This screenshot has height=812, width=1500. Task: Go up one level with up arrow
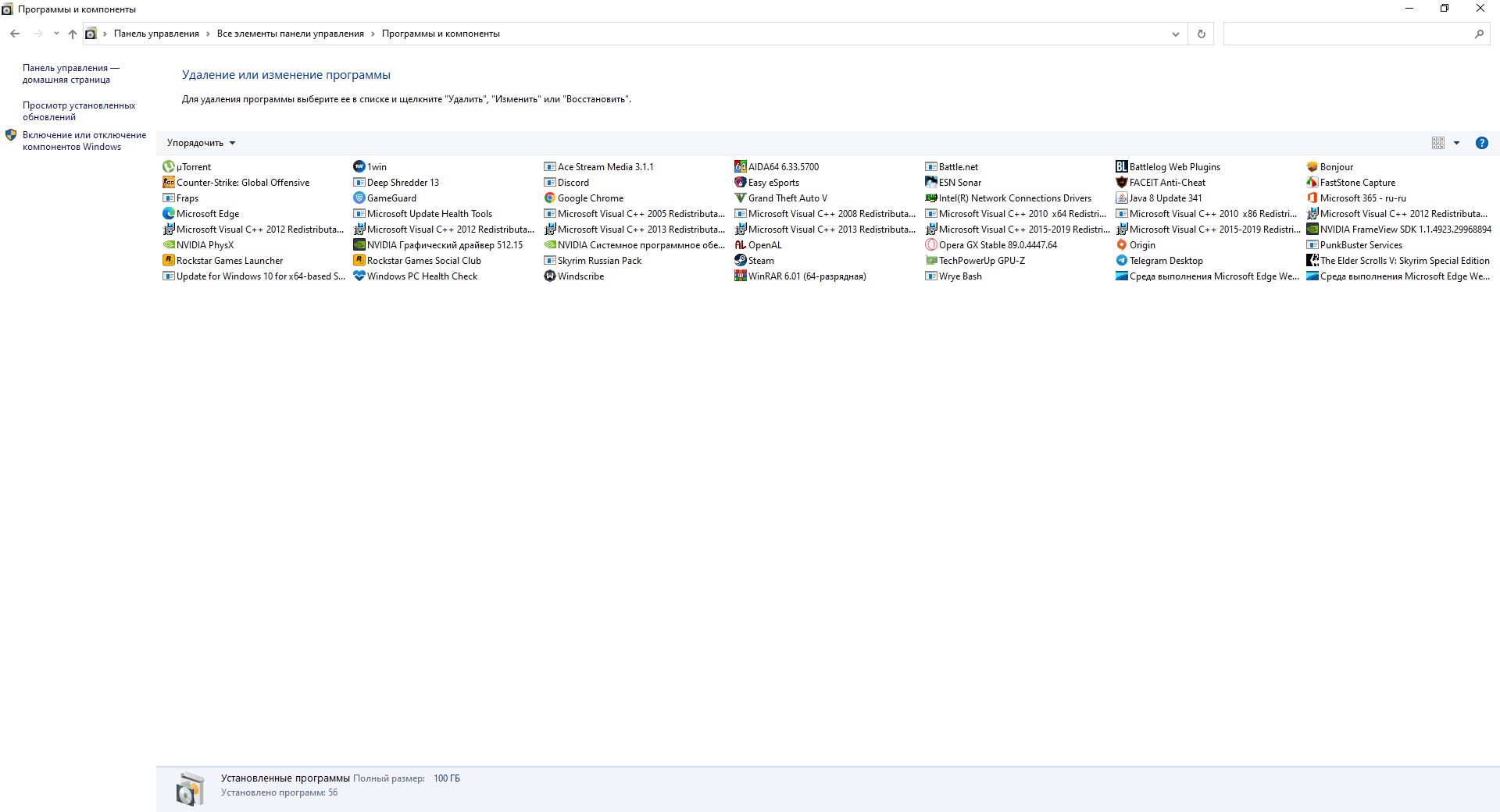tap(73, 34)
